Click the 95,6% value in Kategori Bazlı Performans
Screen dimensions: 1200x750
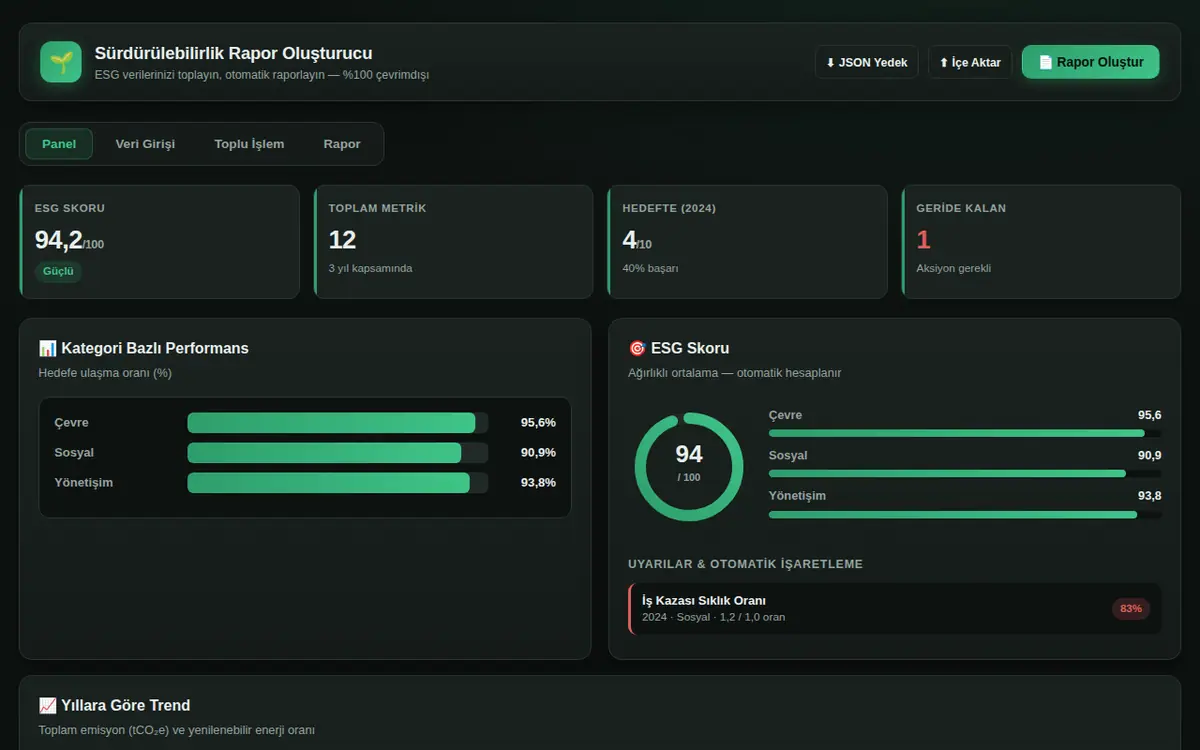click(538, 423)
